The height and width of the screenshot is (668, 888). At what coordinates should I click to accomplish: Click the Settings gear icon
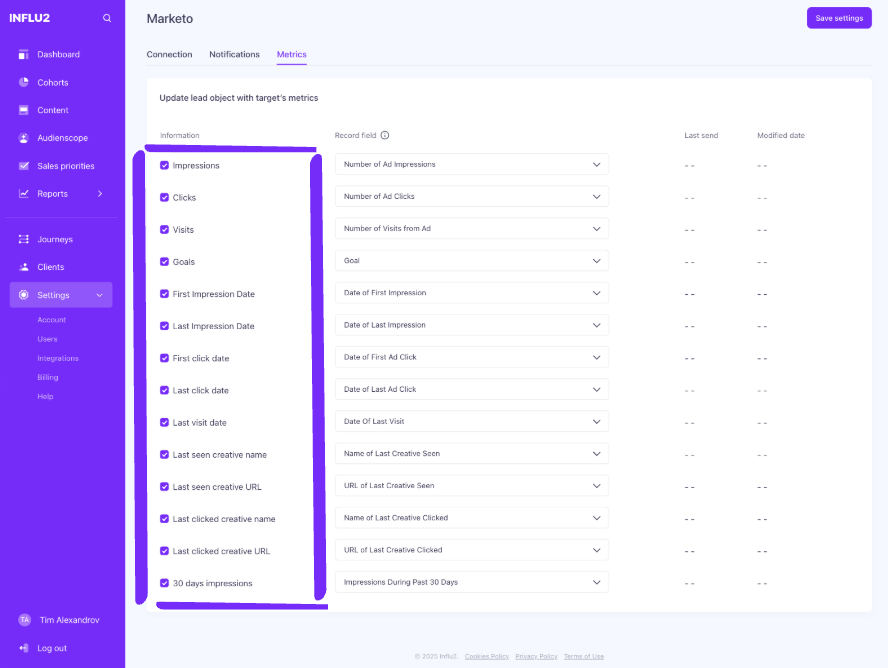[23, 295]
